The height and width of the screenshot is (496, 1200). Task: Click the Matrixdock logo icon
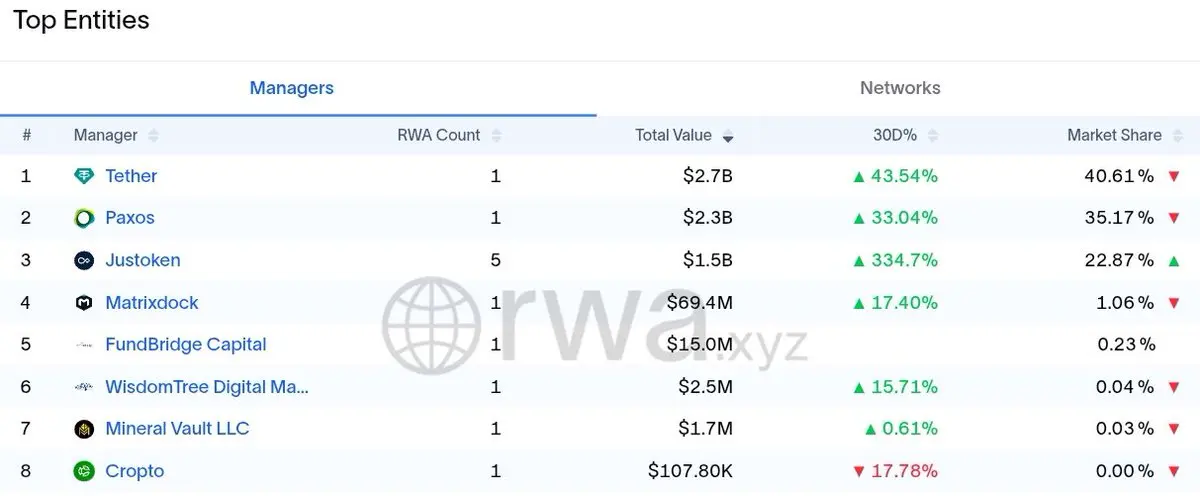(84, 303)
